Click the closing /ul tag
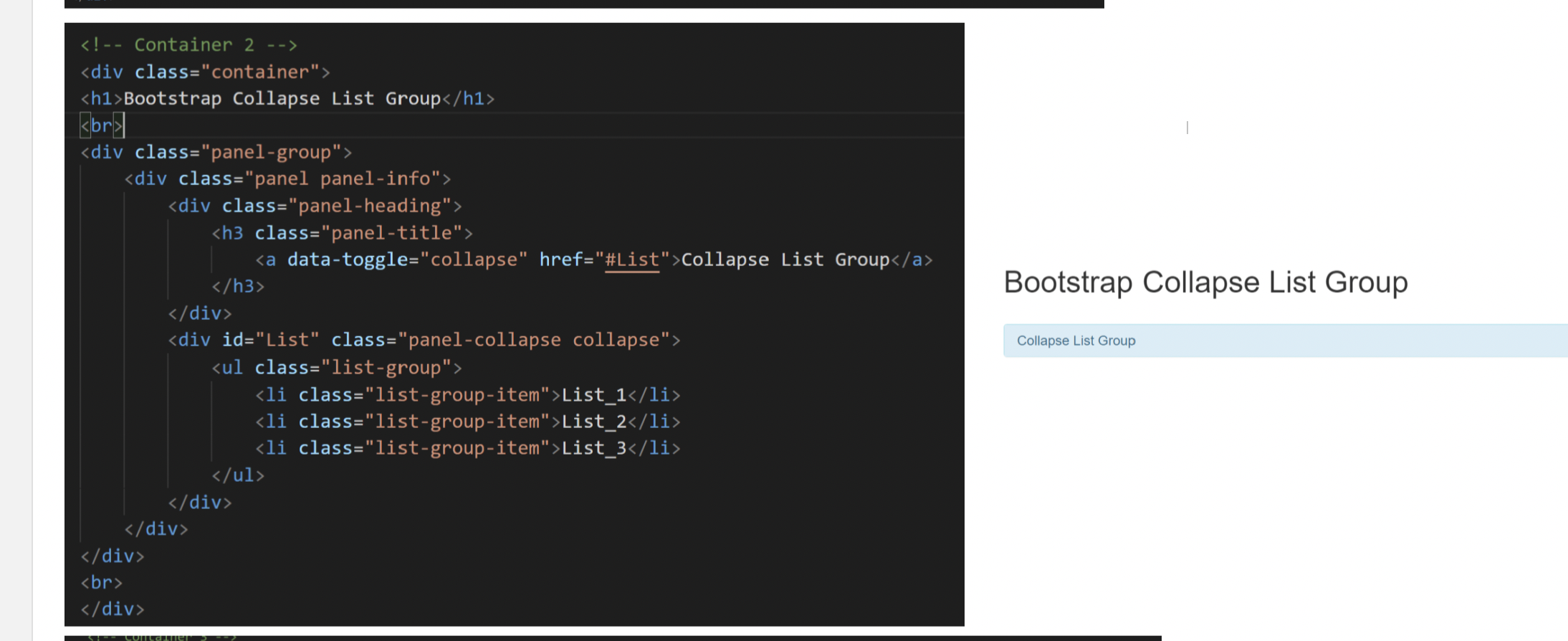 click(x=238, y=475)
